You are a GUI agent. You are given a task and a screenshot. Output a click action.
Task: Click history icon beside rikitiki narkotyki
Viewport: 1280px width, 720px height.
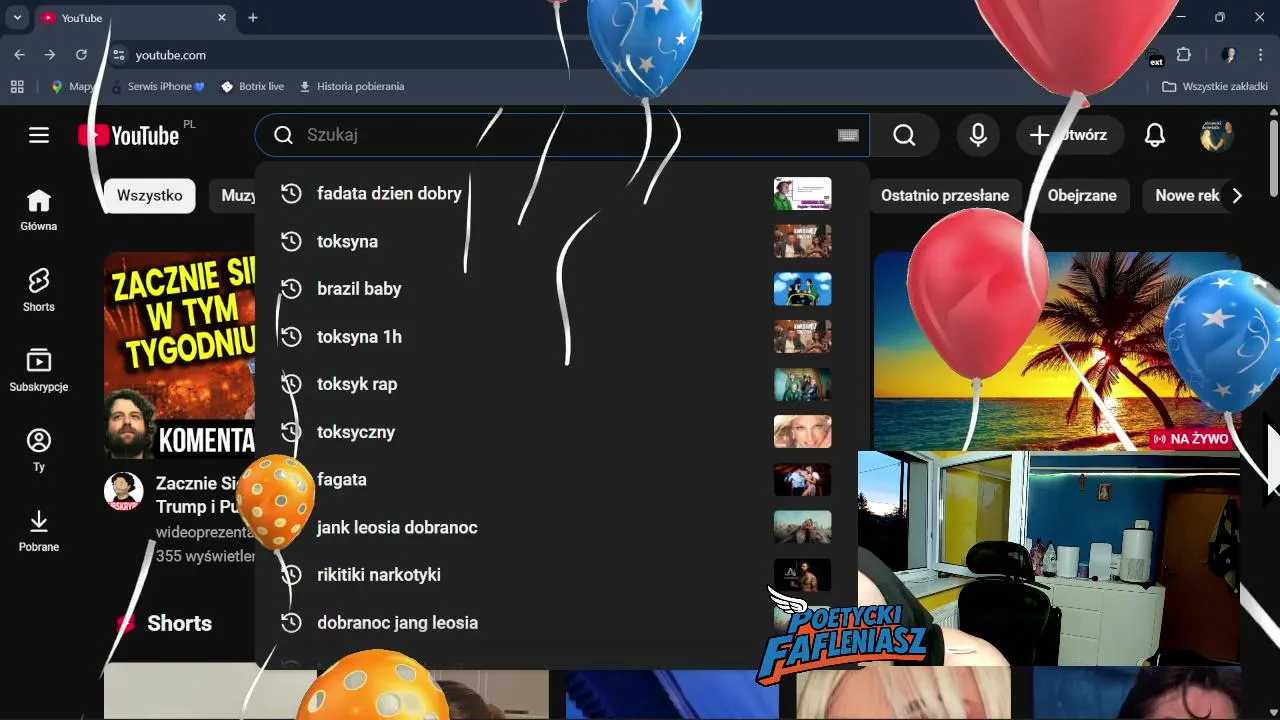[x=291, y=575]
